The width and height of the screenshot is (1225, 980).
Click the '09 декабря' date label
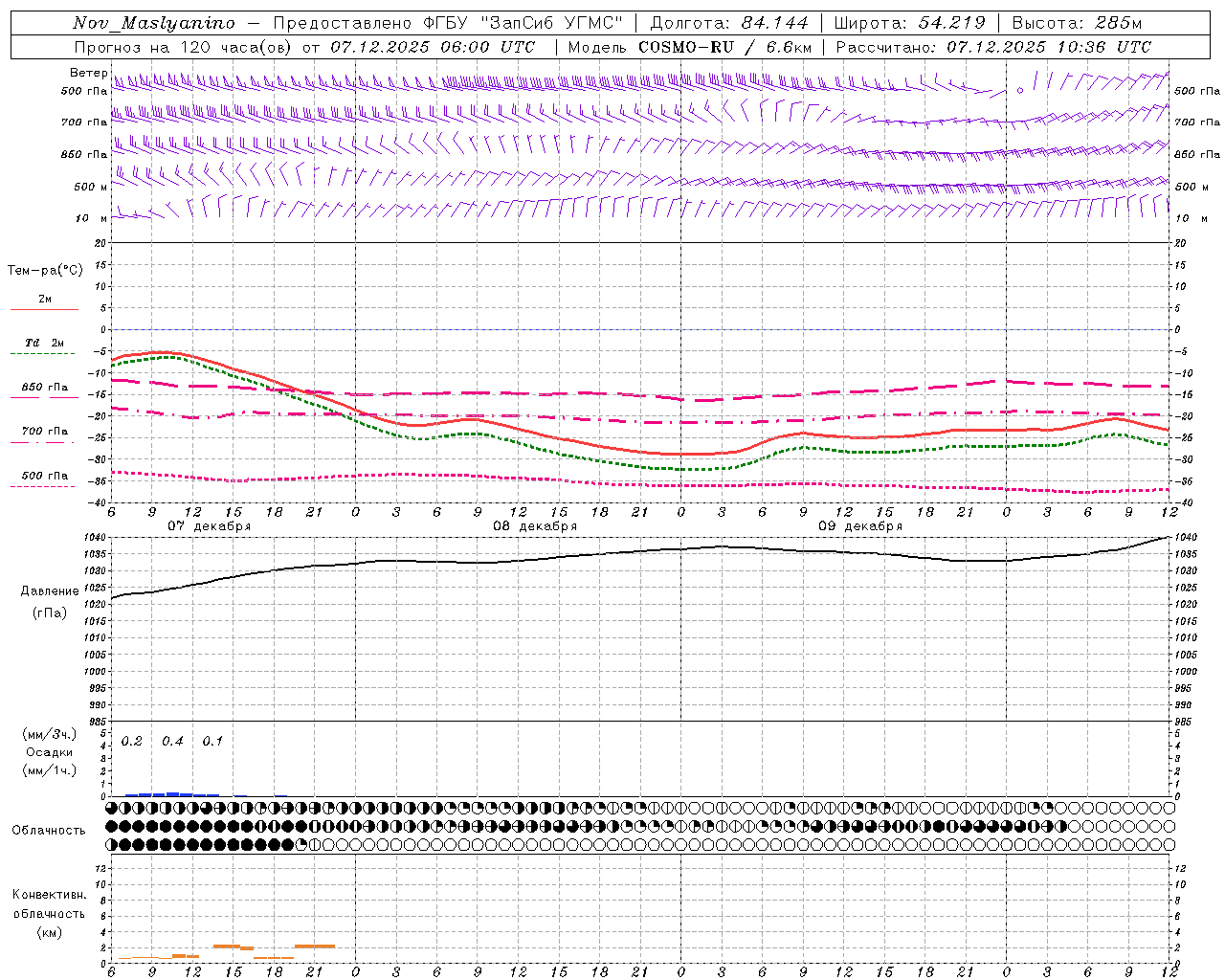[x=860, y=526]
